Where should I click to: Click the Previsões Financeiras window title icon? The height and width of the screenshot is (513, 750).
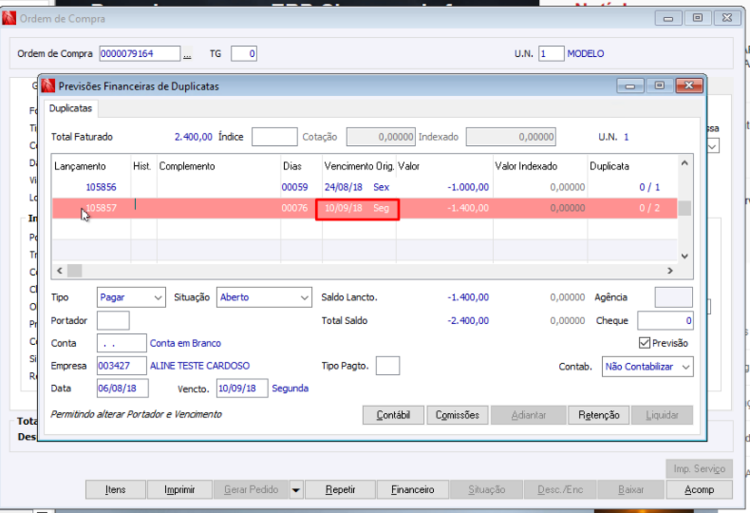point(48,86)
